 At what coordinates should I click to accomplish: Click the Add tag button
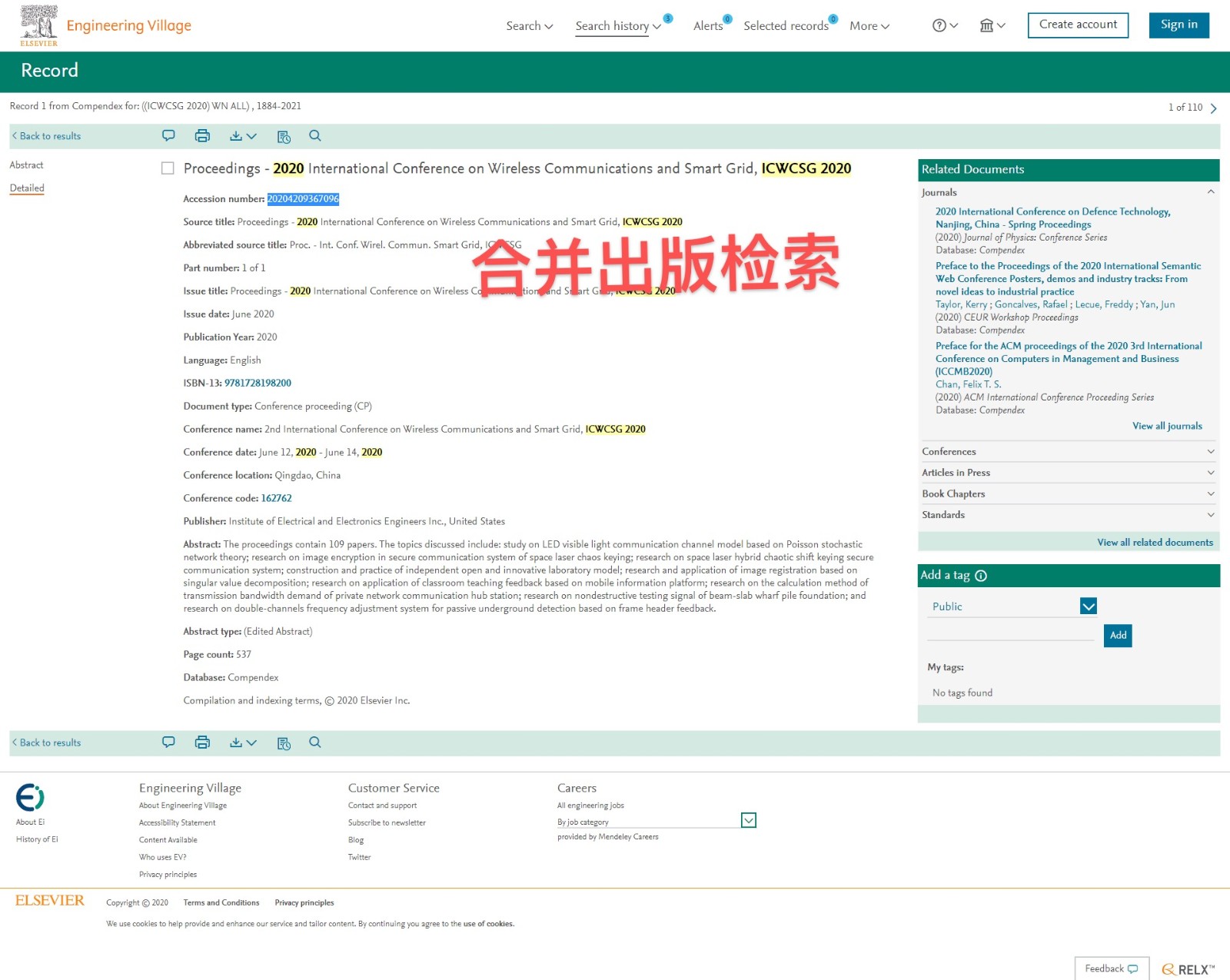click(1118, 635)
